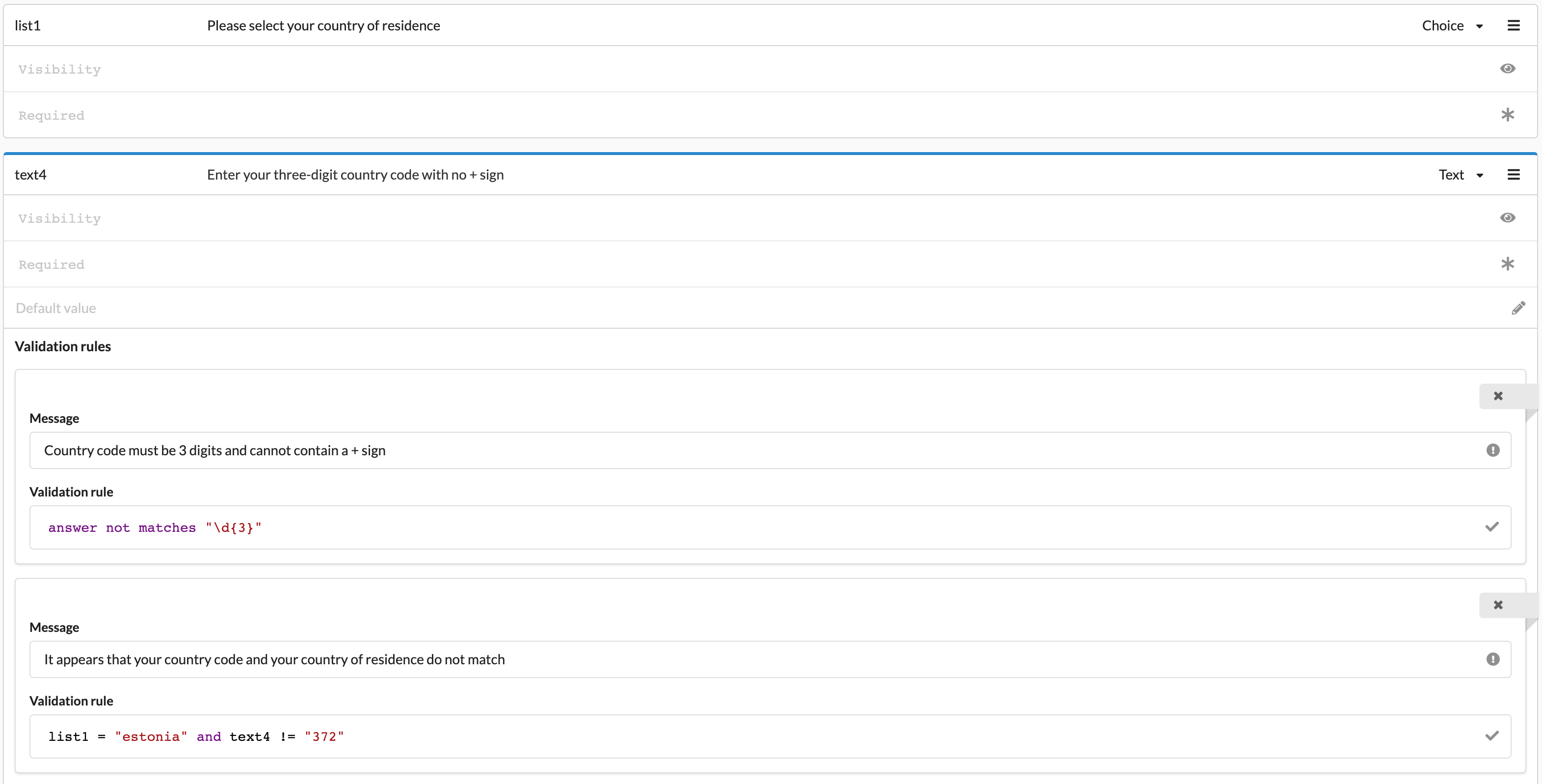Toggle the Required asterisk for text4

[x=1509, y=263]
